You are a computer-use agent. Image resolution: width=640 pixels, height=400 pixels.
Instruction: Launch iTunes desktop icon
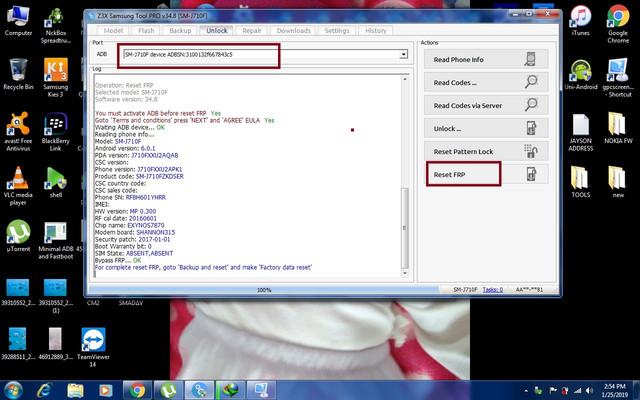pyautogui.click(x=580, y=21)
